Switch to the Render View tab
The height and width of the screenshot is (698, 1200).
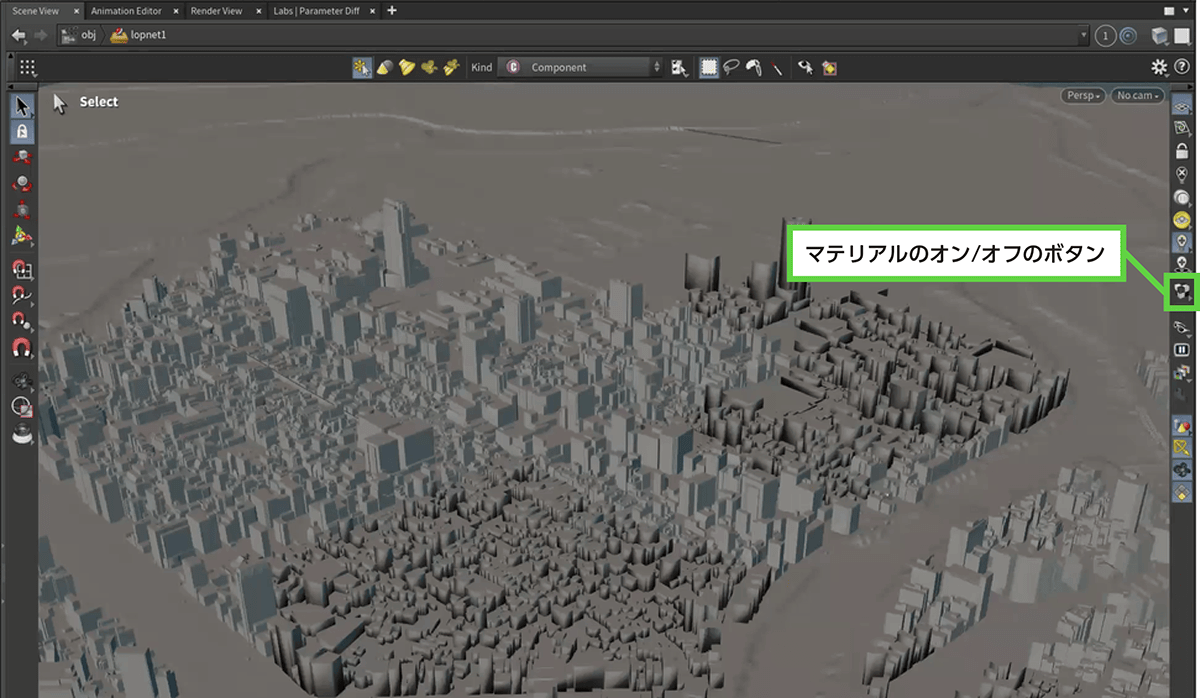point(216,10)
